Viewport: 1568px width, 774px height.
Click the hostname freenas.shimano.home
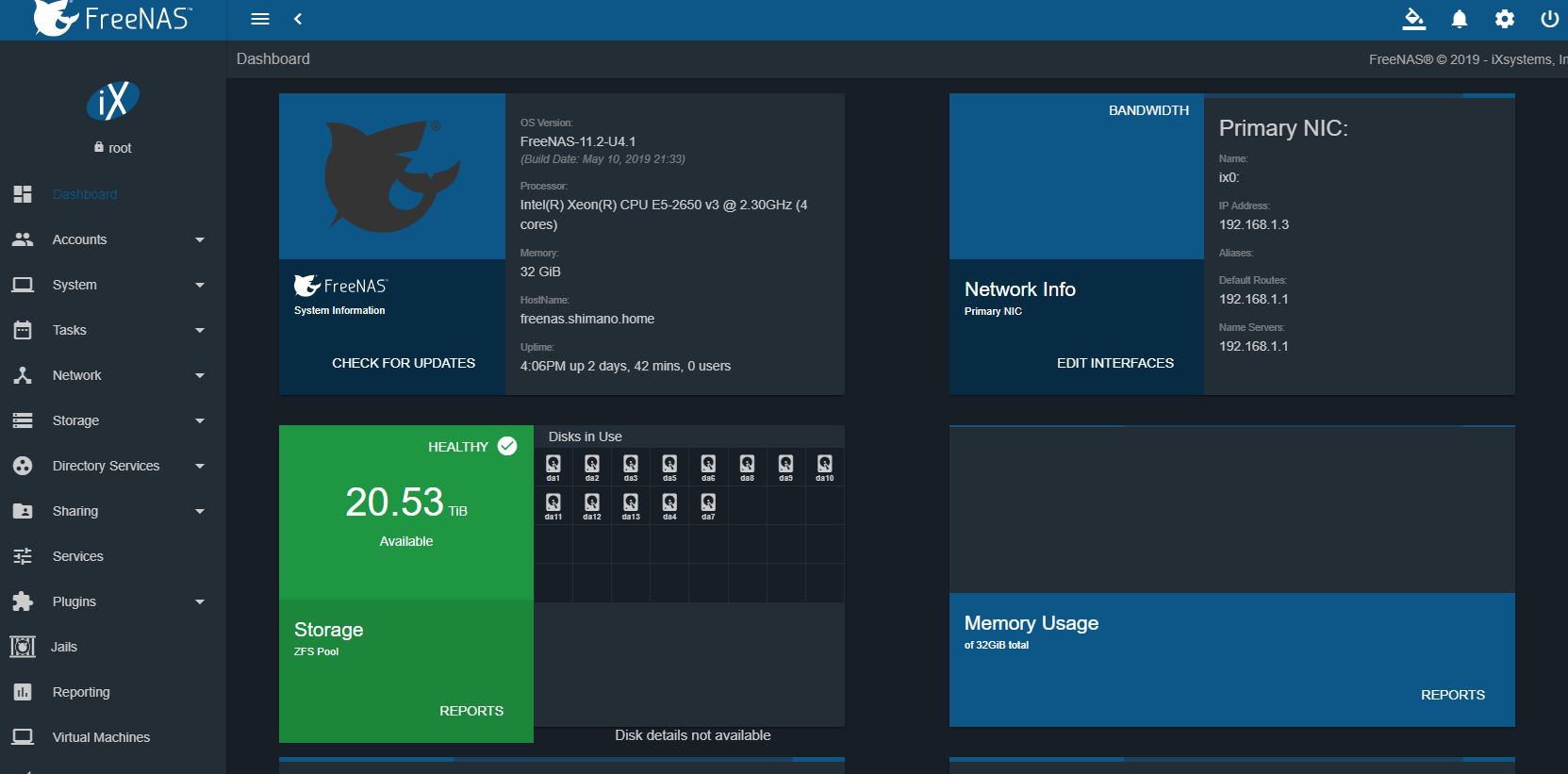[x=587, y=319]
